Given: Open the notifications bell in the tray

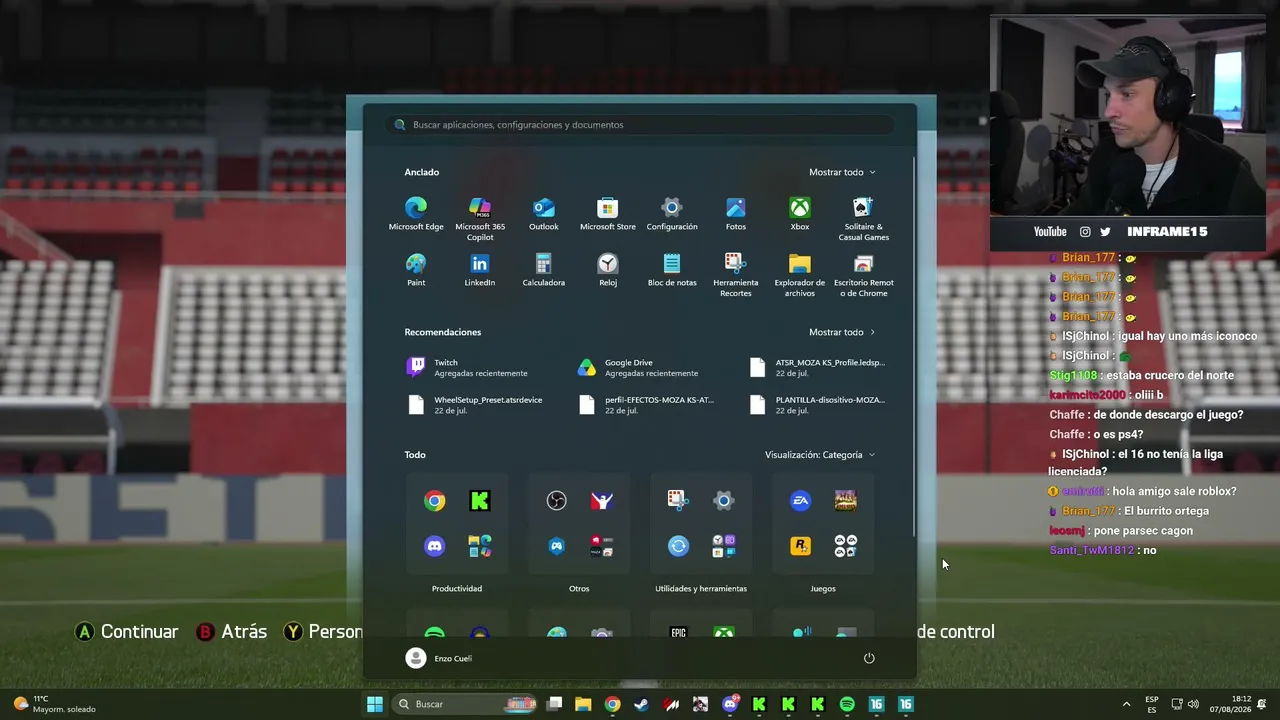Looking at the screenshot, I should (x=1262, y=704).
